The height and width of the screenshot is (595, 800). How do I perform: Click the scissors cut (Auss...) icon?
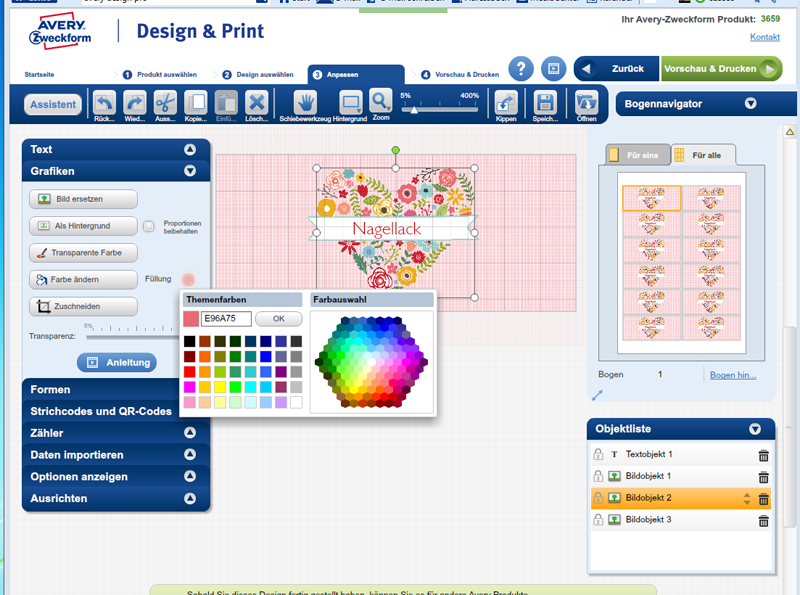pos(166,102)
